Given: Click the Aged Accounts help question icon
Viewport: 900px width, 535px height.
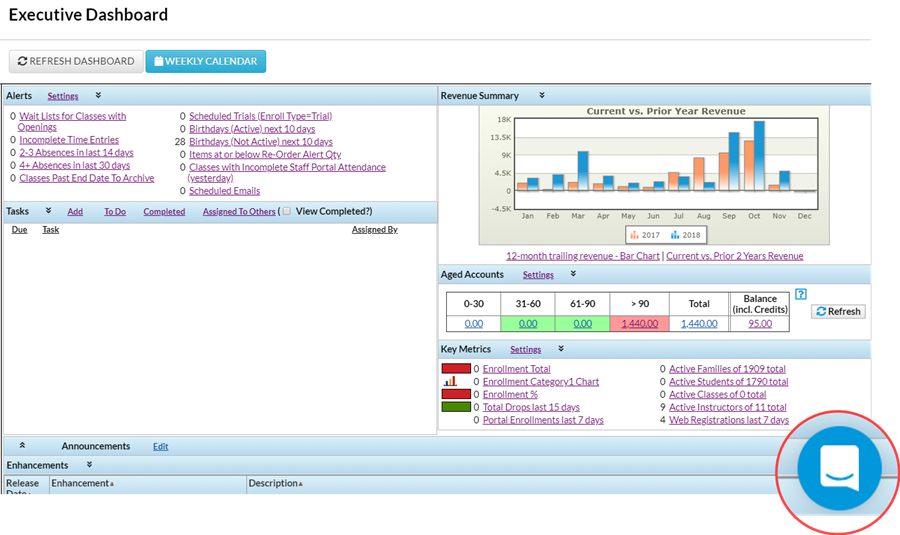Looking at the screenshot, I should [801, 294].
